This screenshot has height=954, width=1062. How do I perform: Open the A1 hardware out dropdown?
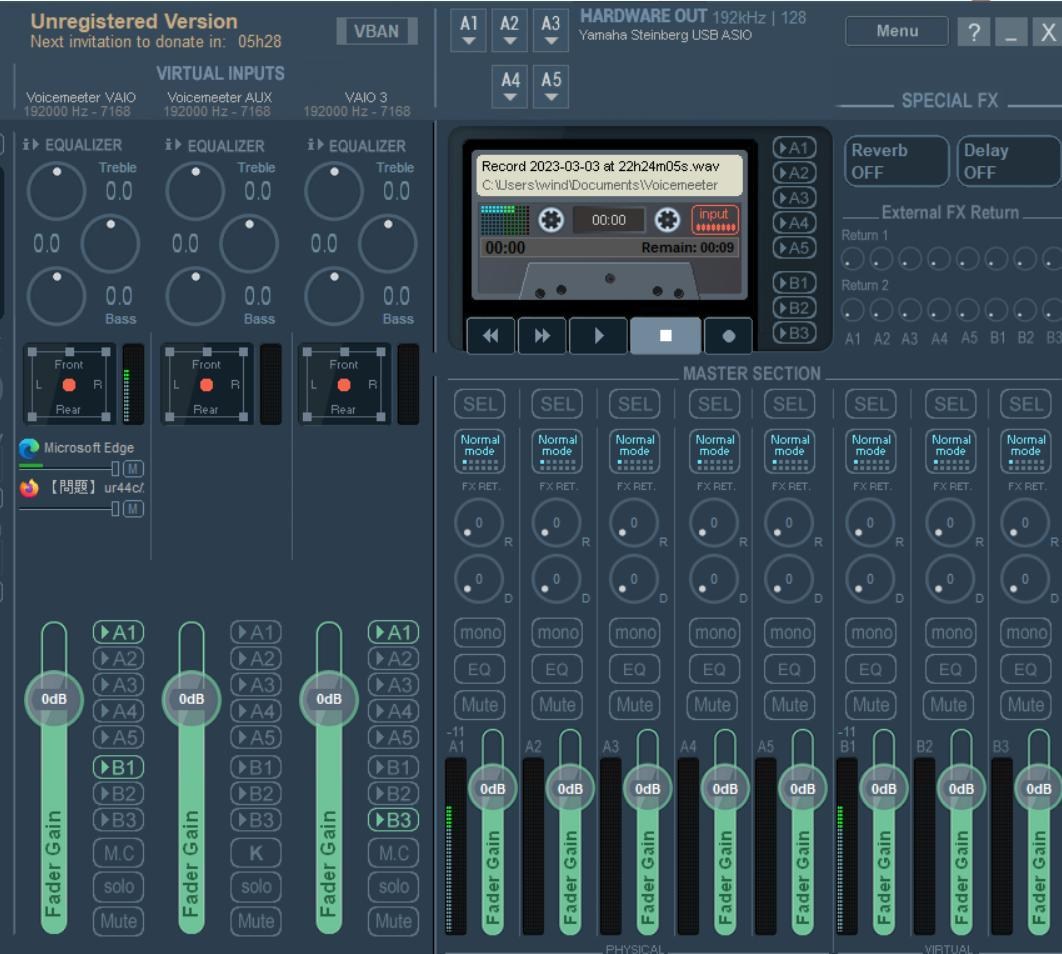click(x=468, y=31)
